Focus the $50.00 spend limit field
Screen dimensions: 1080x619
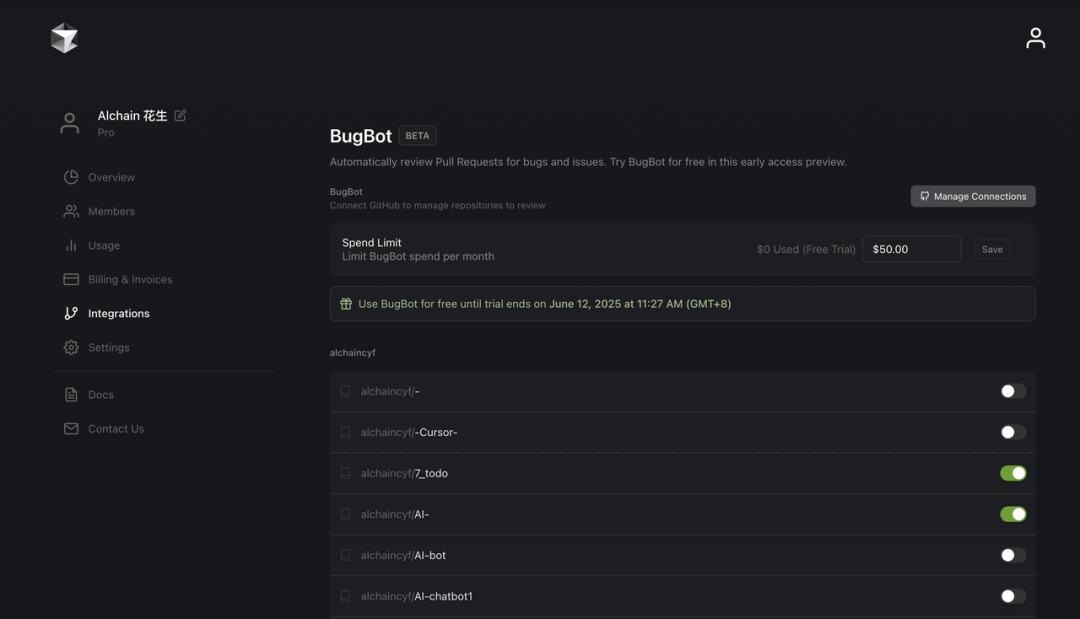click(x=911, y=249)
